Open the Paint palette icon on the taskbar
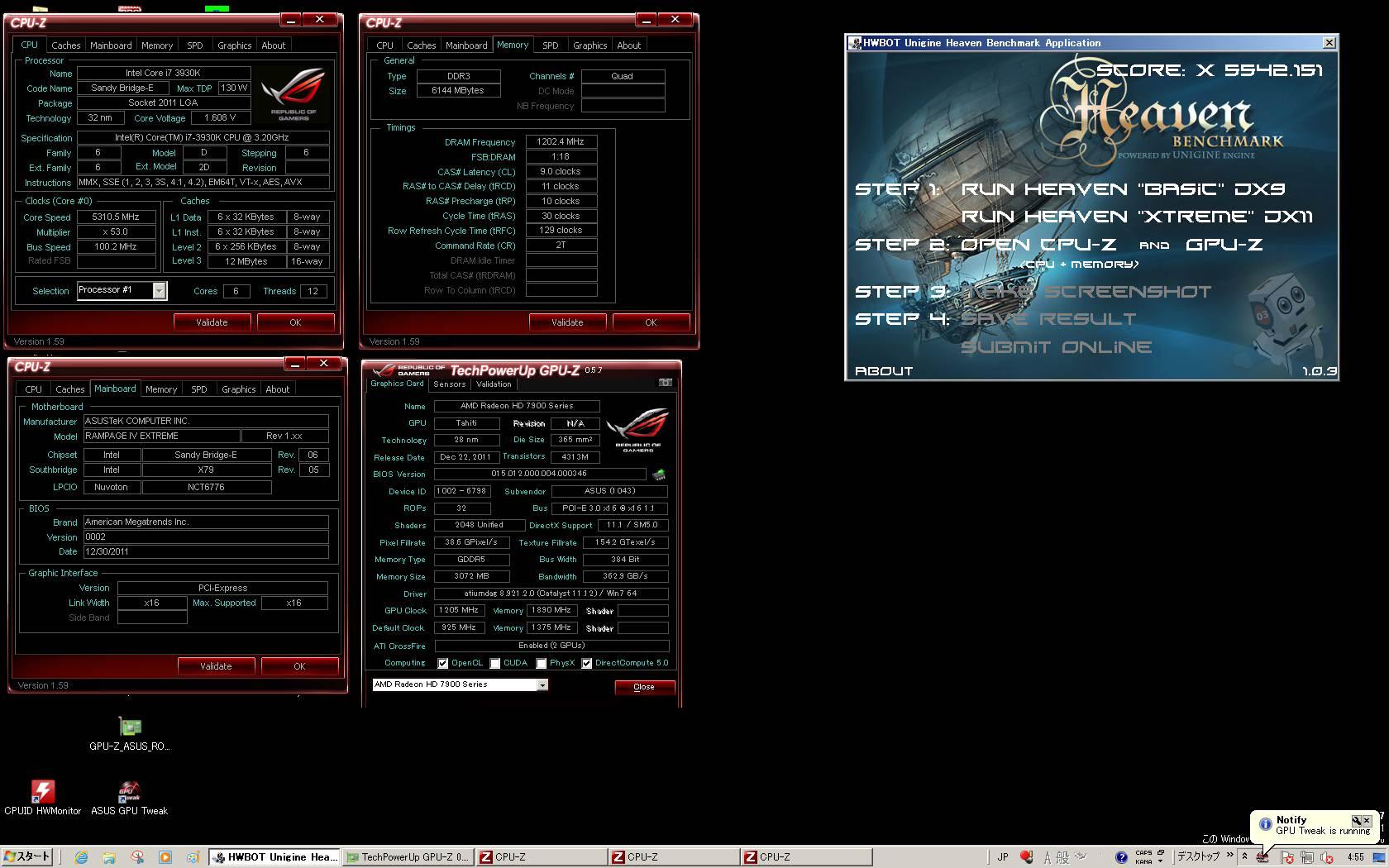This screenshot has width=1389, height=868. coord(193,857)
